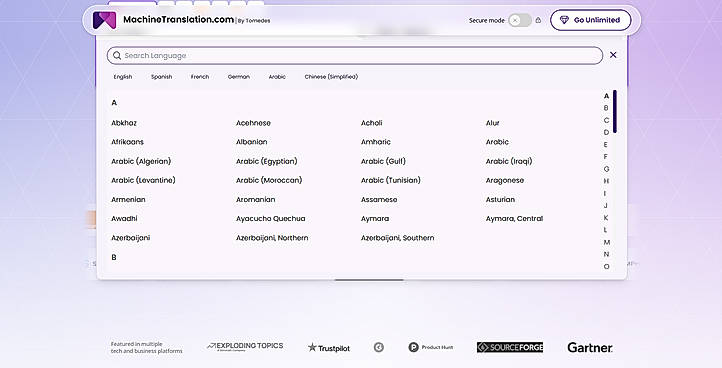Click the Search Language input field
Screen dimensions: 722x368
(x=355, y=55)
